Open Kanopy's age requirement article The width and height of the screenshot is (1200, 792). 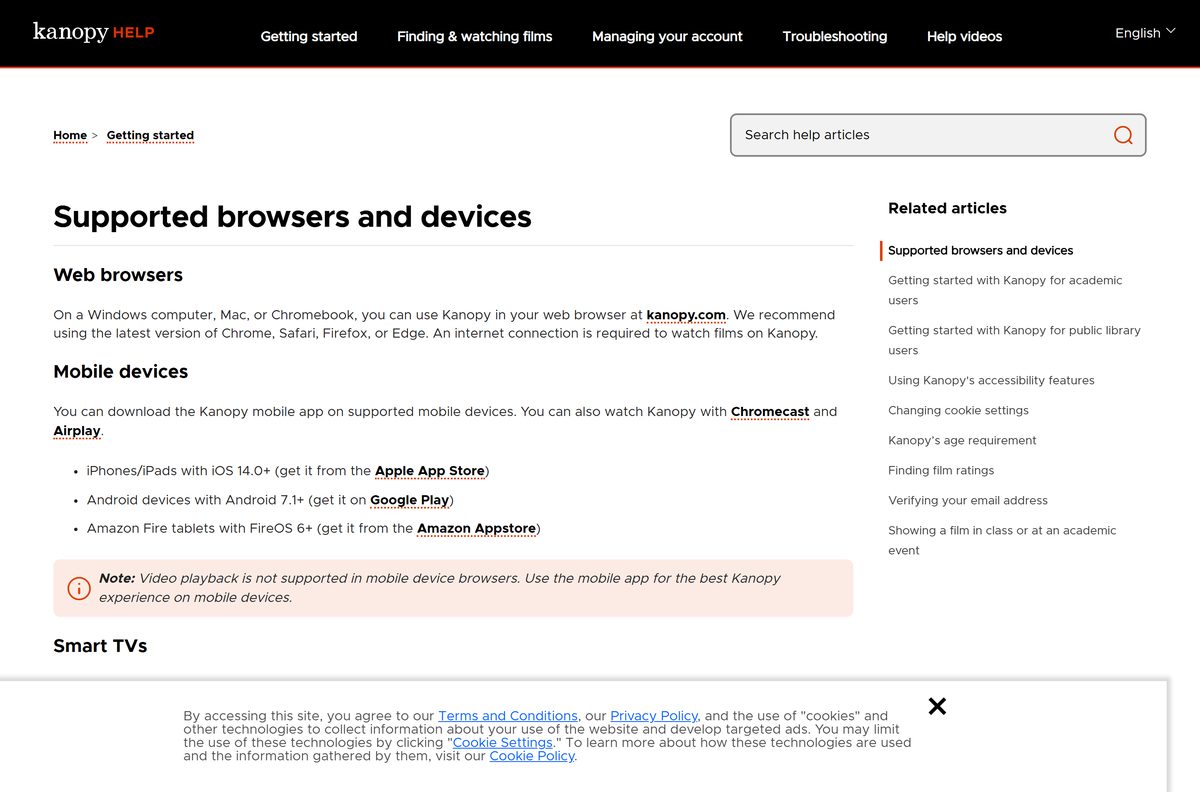tap(962, 440)
